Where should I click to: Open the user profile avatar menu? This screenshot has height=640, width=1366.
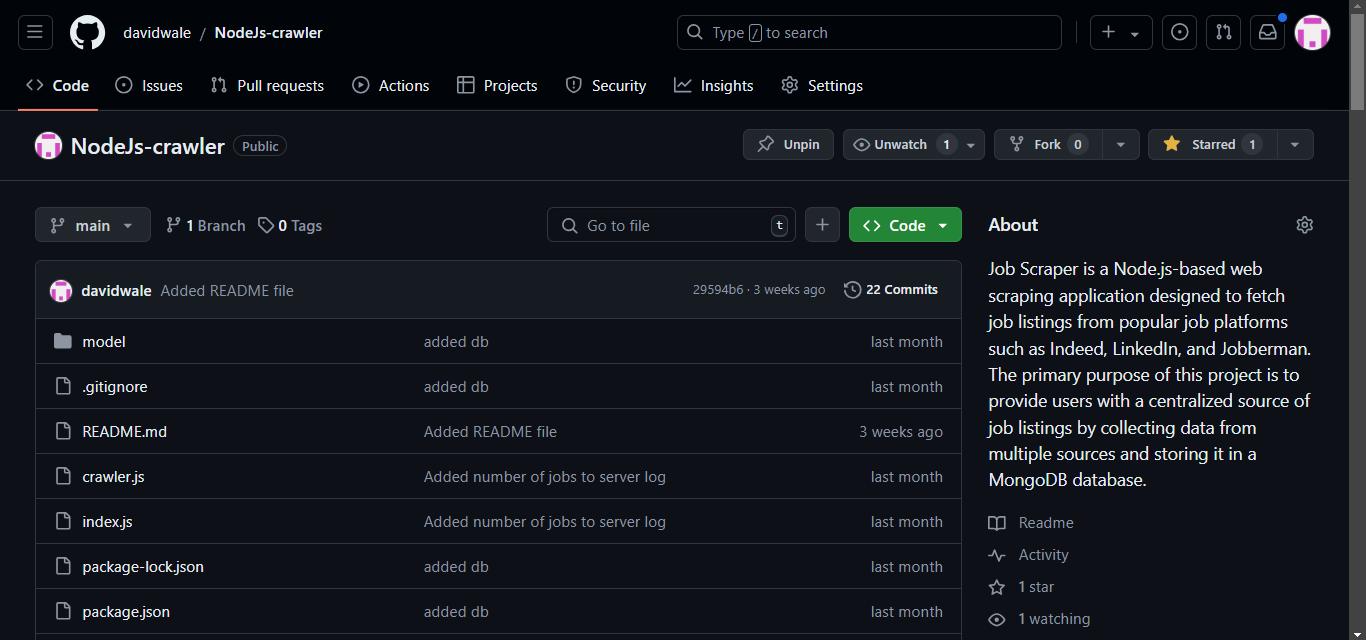1312,33
